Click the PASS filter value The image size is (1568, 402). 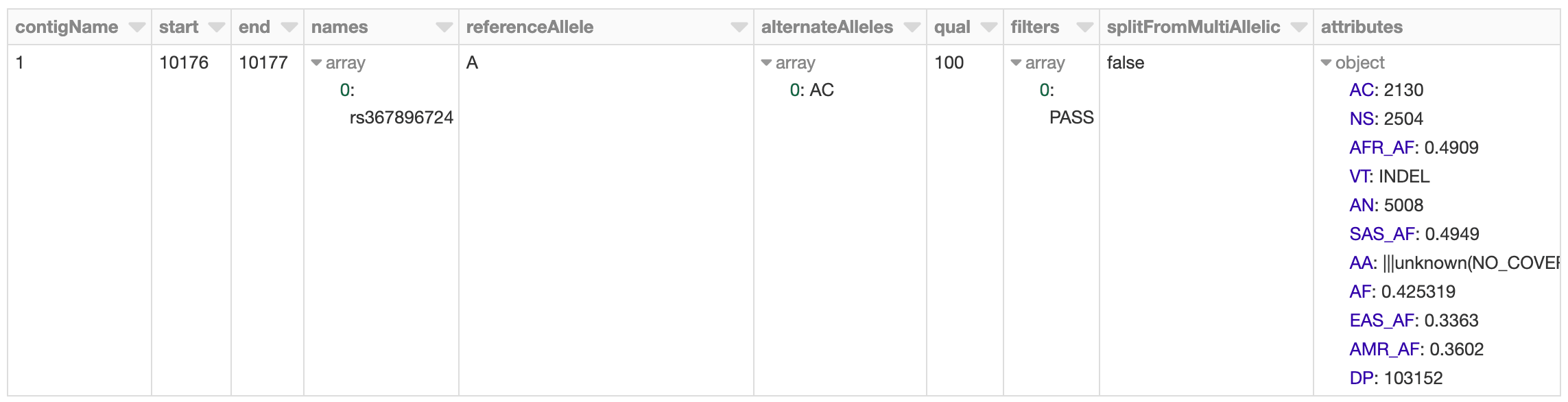[x=1071, y=118]
